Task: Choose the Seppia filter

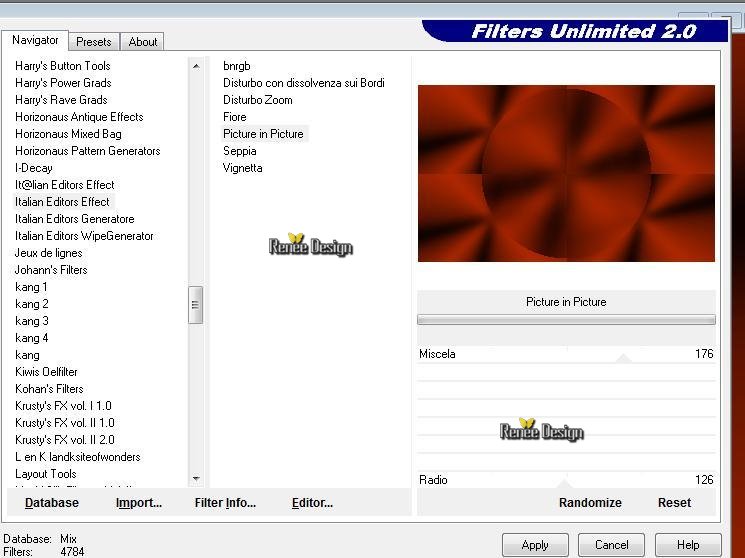Action: tap(239, 151)
